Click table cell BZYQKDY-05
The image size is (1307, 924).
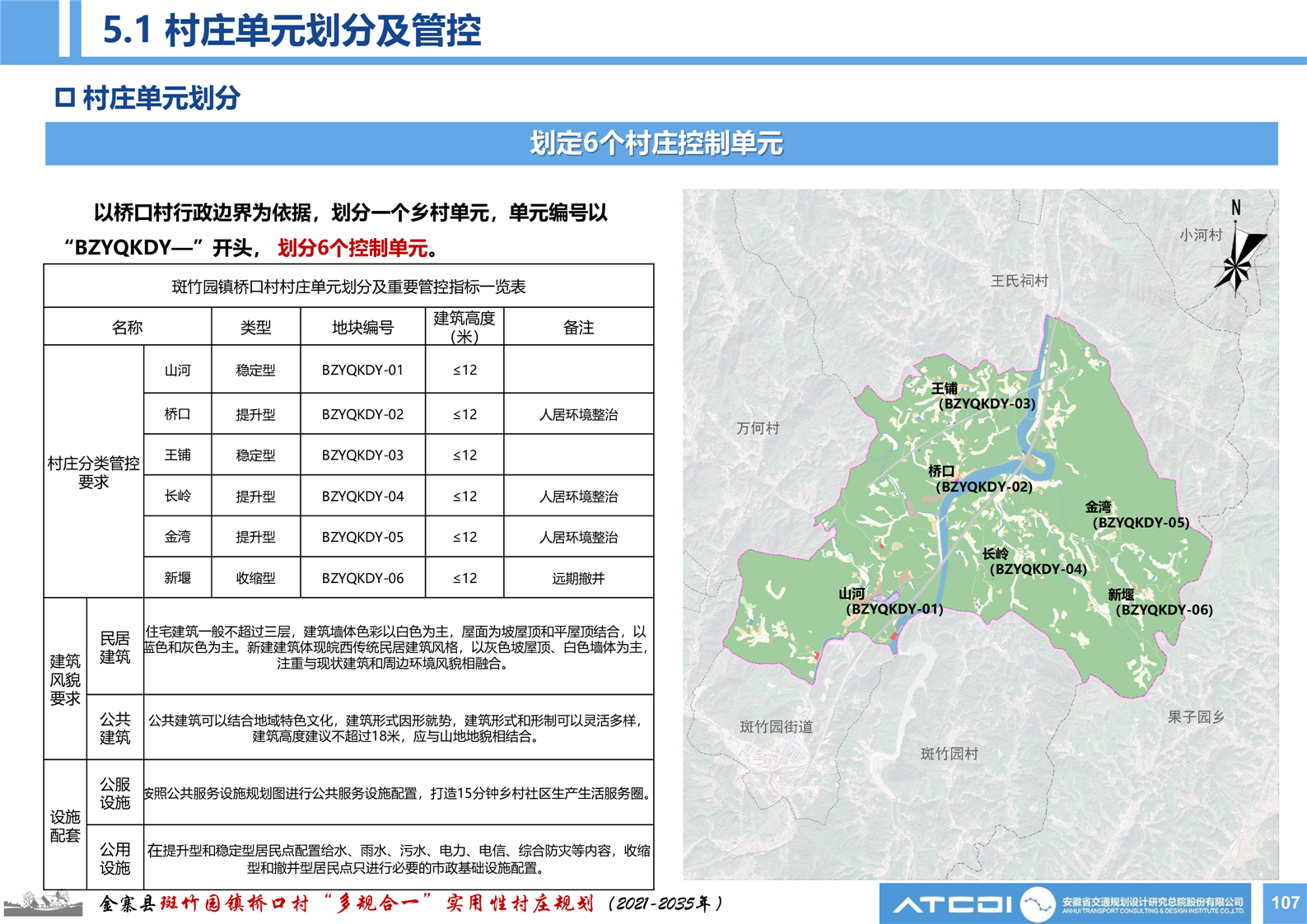(x=363, y=537)
